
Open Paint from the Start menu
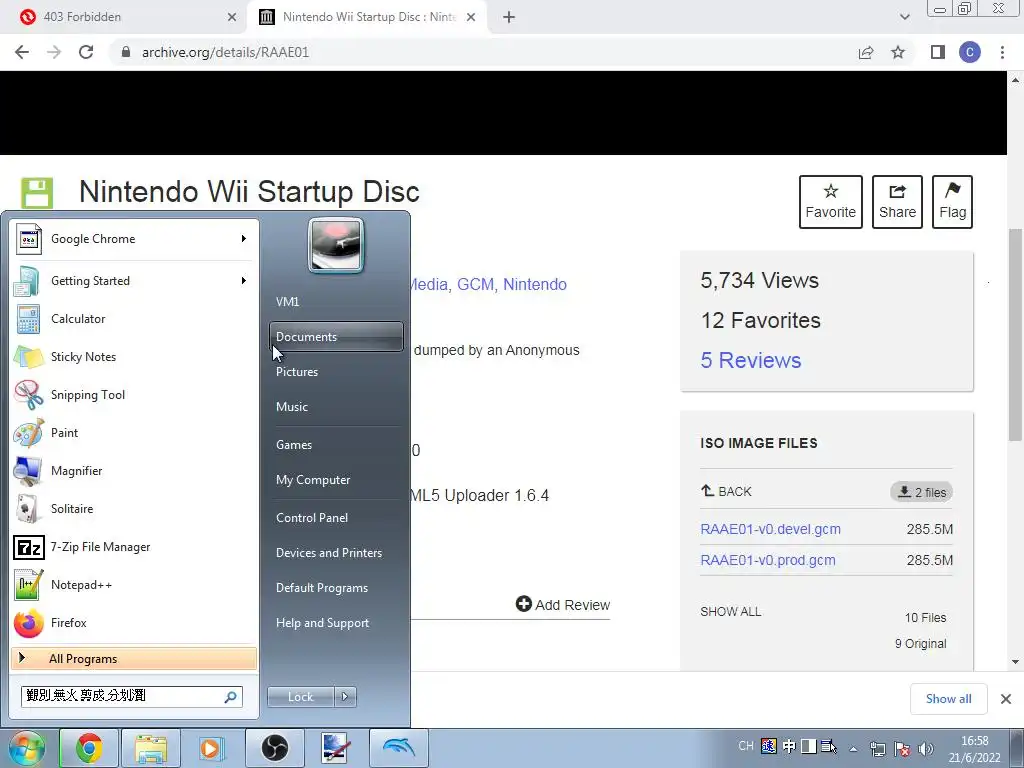click(x=134, y=432)
